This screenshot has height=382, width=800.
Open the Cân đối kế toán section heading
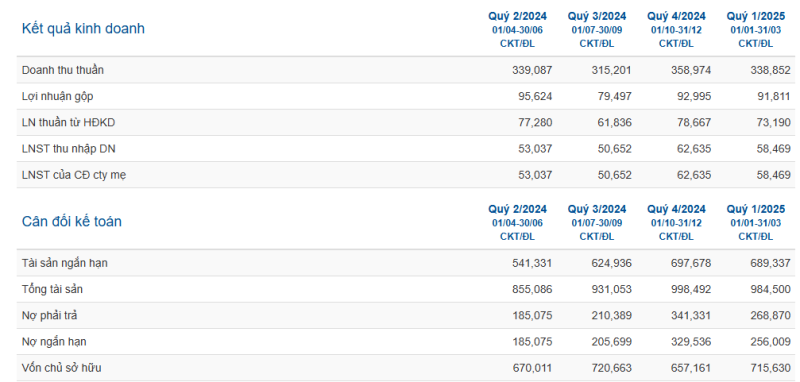click(x=71, y=222)
